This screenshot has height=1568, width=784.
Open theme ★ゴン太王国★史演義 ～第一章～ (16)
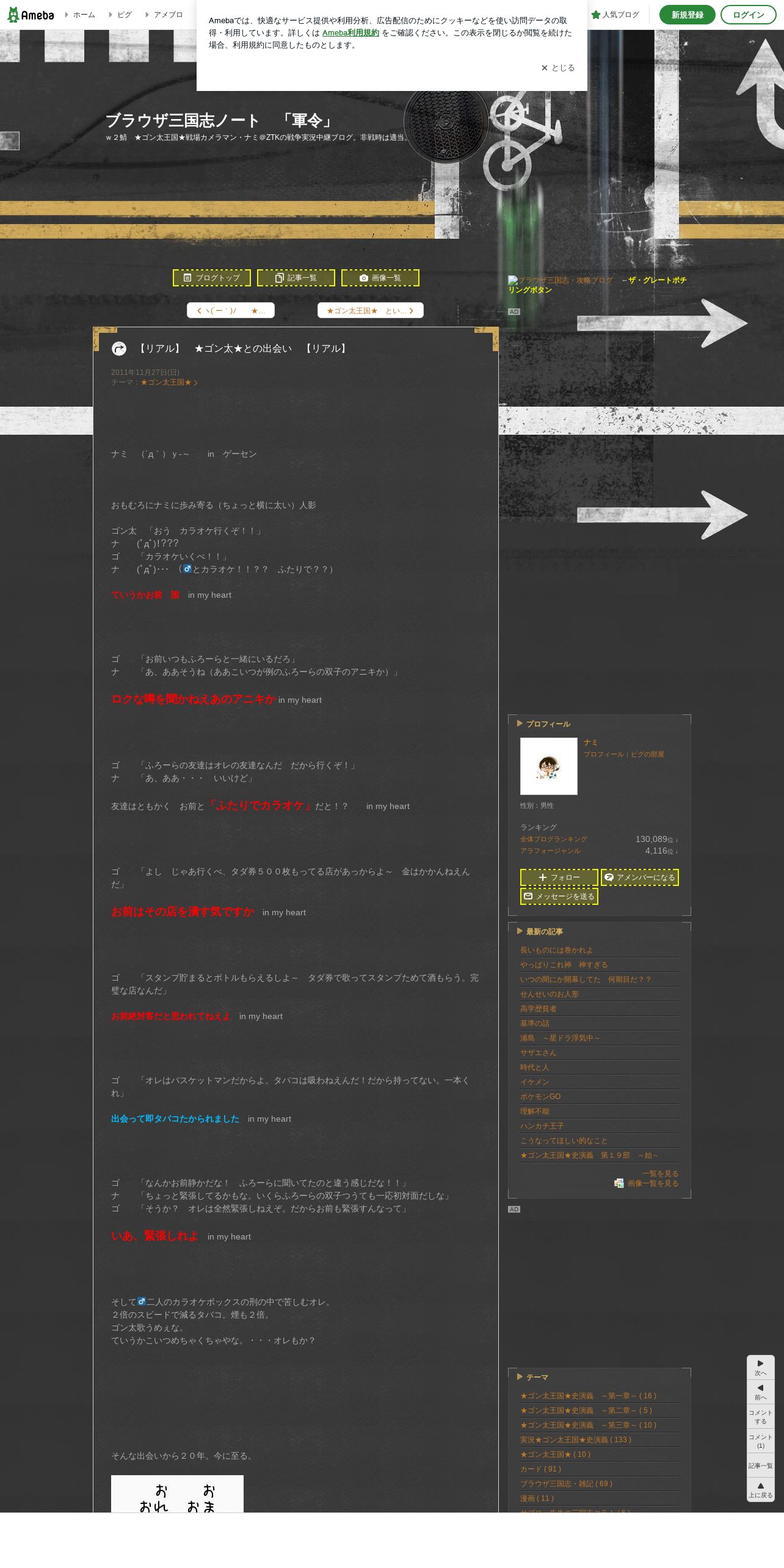(588, 1396)
